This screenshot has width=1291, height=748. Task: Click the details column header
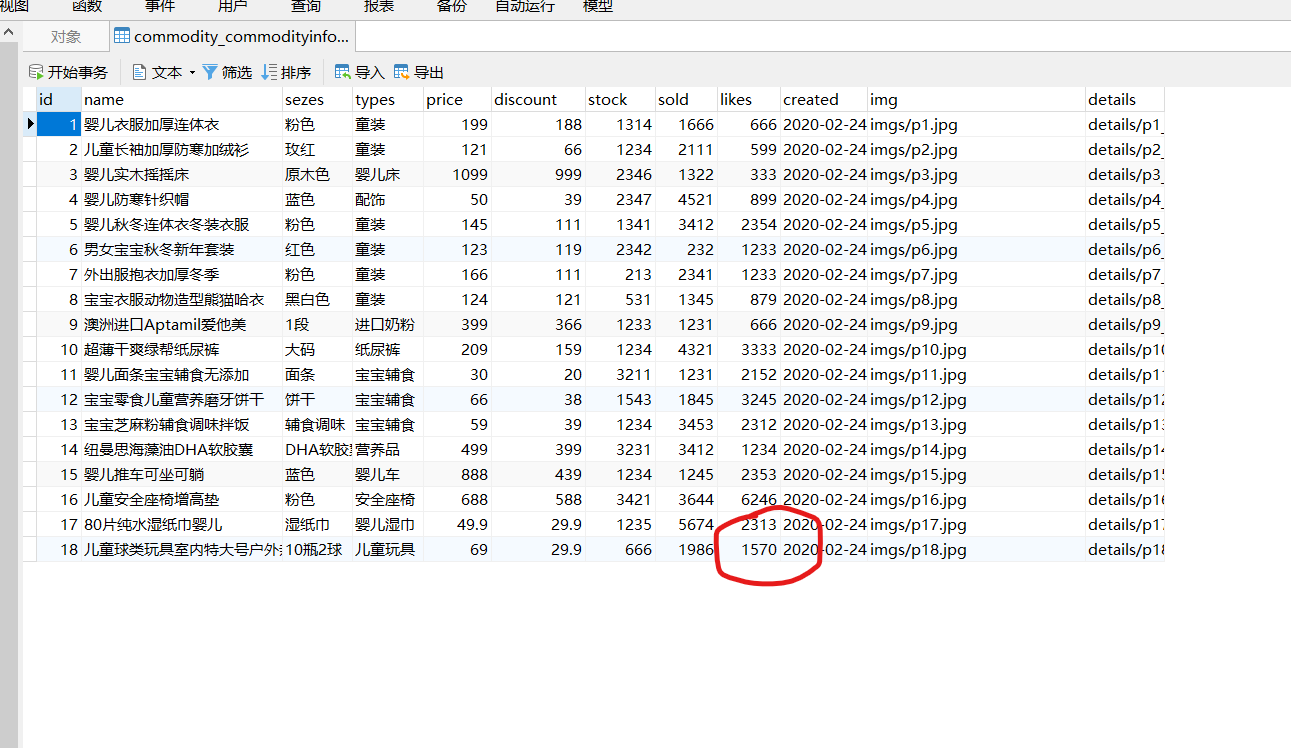point(1125,99)
